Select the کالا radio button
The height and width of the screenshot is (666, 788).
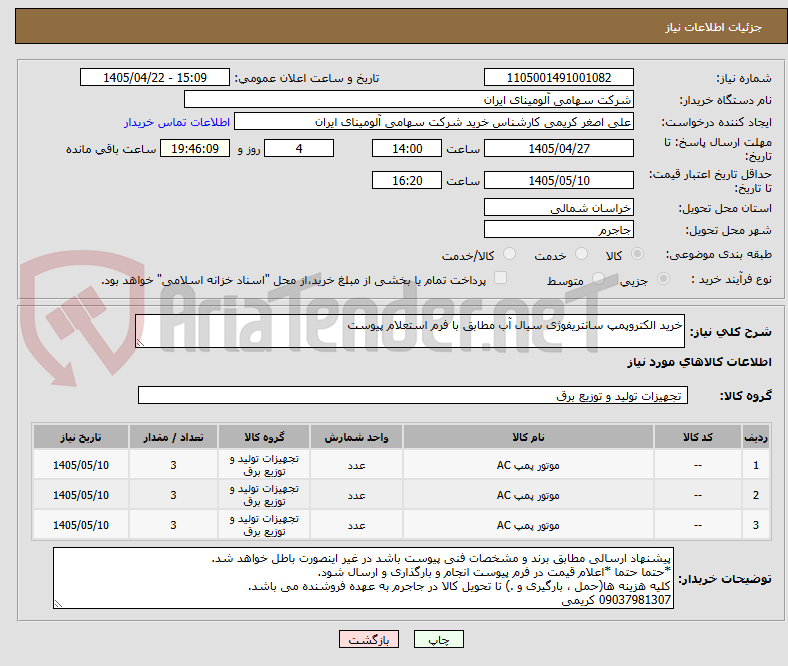click(637, 254)
